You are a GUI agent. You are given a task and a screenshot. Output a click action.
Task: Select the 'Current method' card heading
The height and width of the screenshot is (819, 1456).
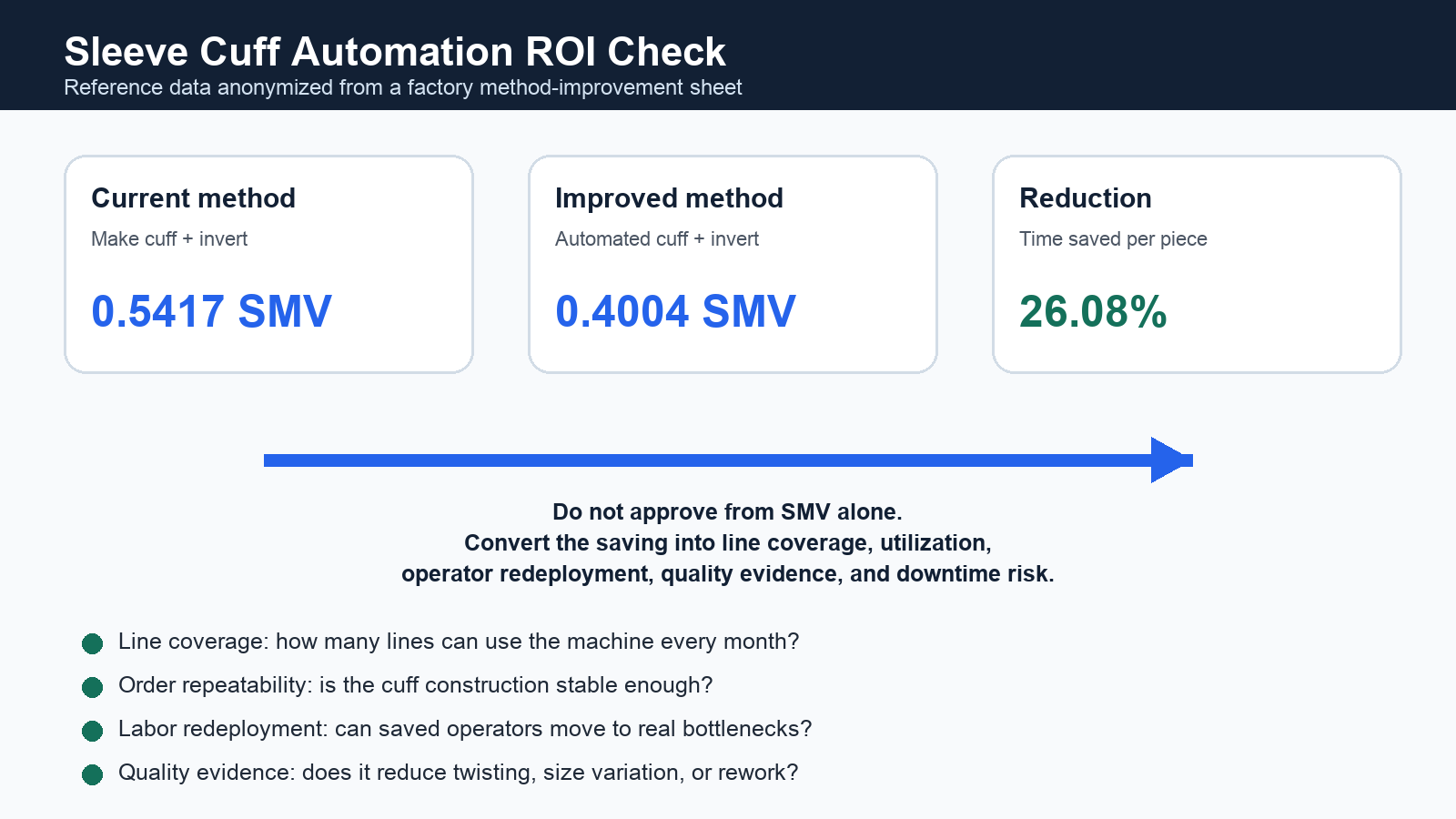coord(194,197)
